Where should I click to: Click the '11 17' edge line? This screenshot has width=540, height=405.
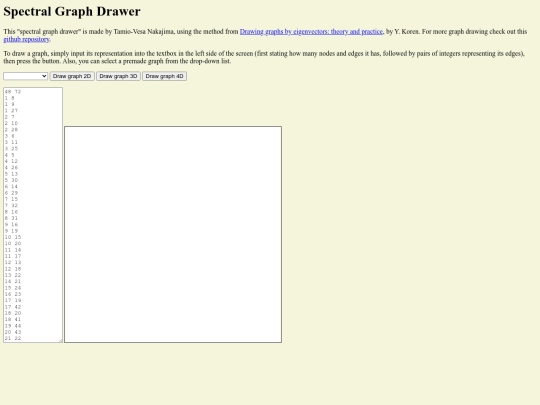[13, 256]
